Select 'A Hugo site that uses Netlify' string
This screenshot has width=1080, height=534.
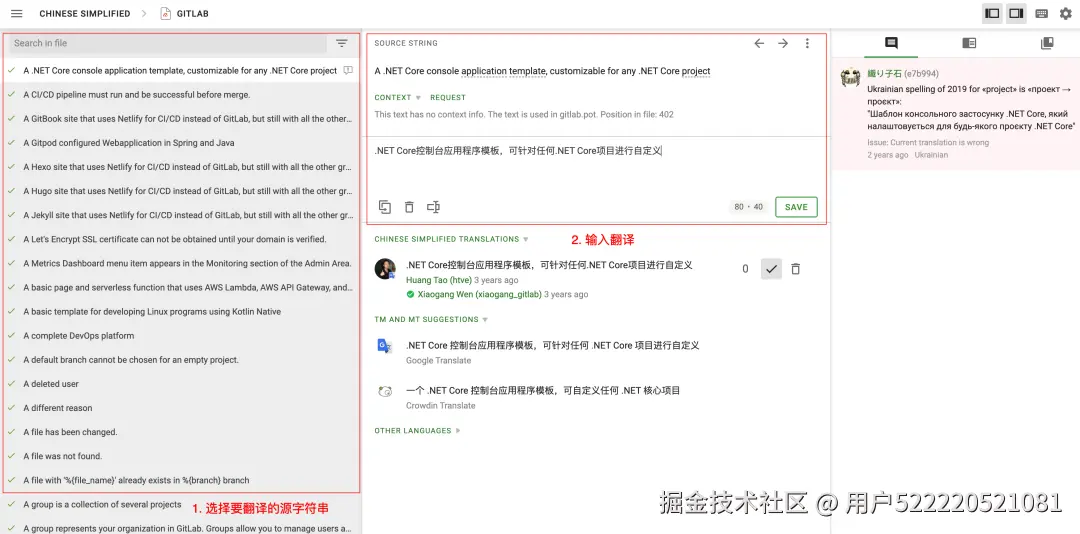tap(180, 191)
